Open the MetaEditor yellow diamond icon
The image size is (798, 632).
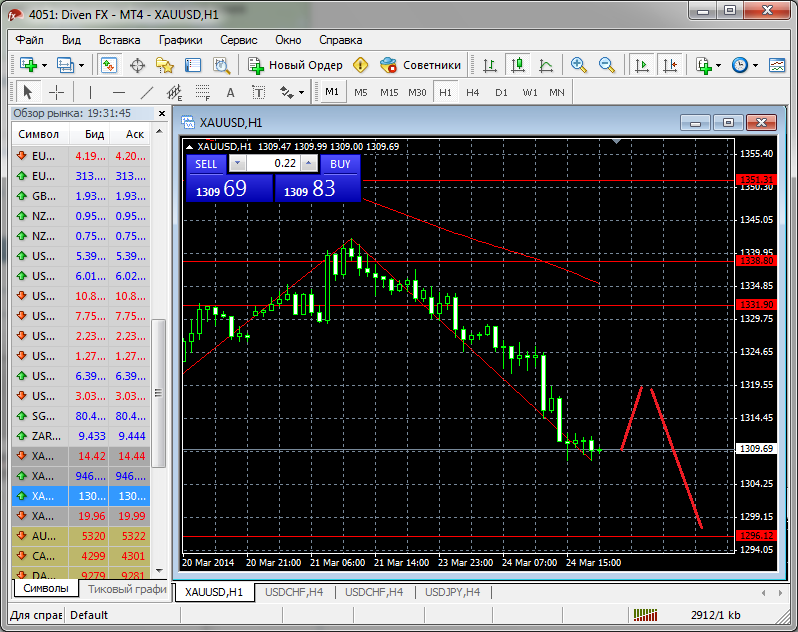point(360,65)
